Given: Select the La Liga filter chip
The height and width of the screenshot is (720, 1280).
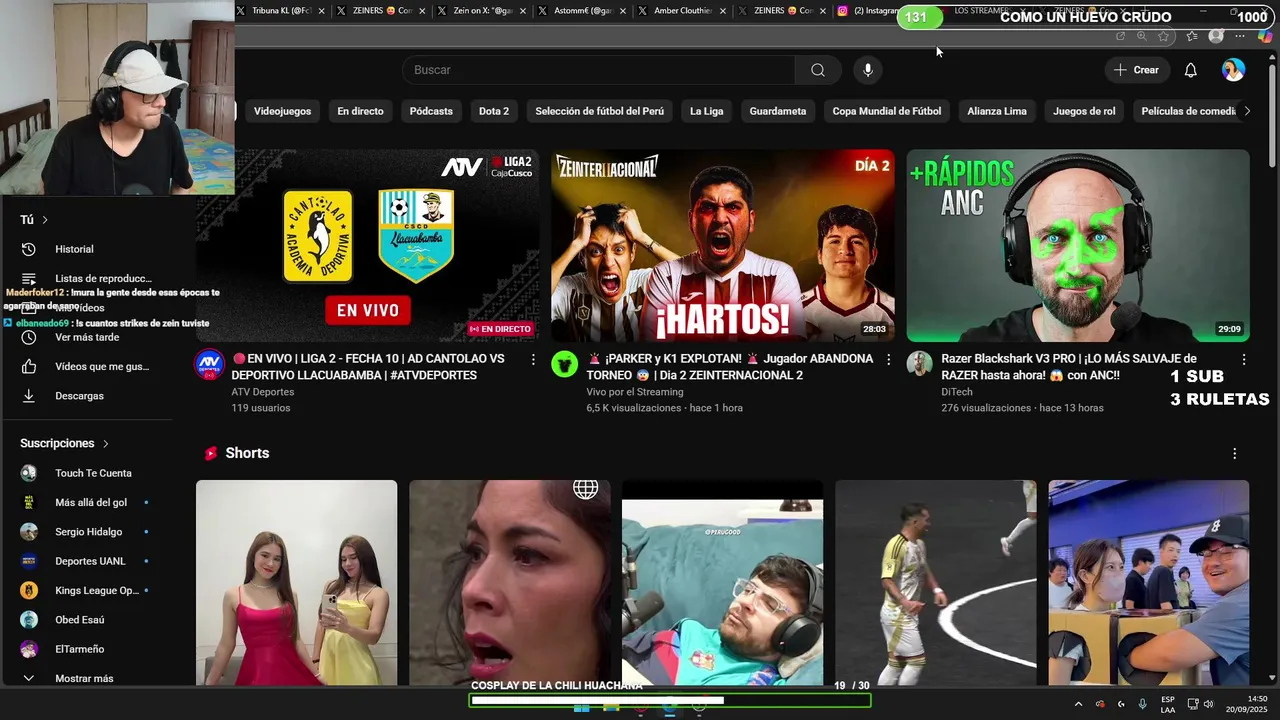Looking at the screenshot, I should coord(706,111).
